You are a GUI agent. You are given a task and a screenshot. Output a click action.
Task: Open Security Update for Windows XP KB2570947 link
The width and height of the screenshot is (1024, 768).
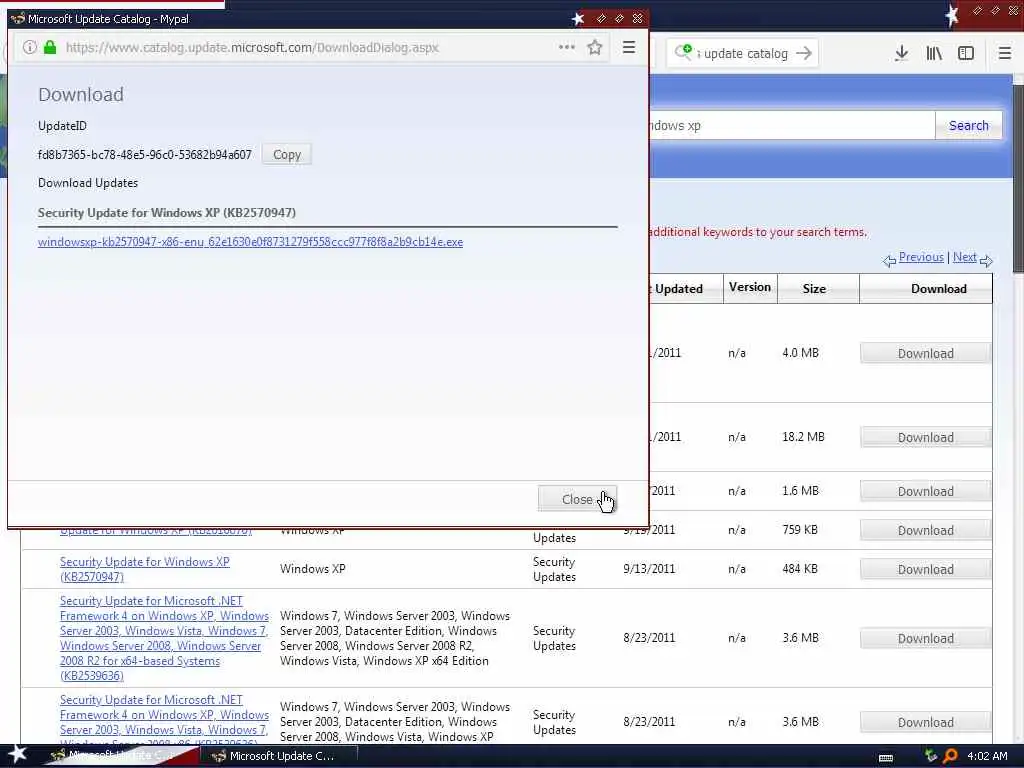point(144,569)
